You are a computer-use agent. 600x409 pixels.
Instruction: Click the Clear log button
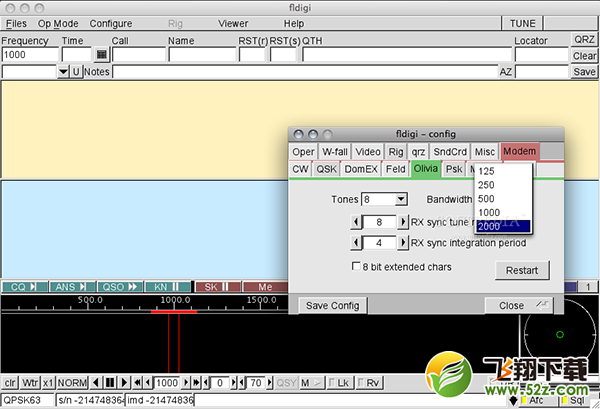(x=584, y=56)
